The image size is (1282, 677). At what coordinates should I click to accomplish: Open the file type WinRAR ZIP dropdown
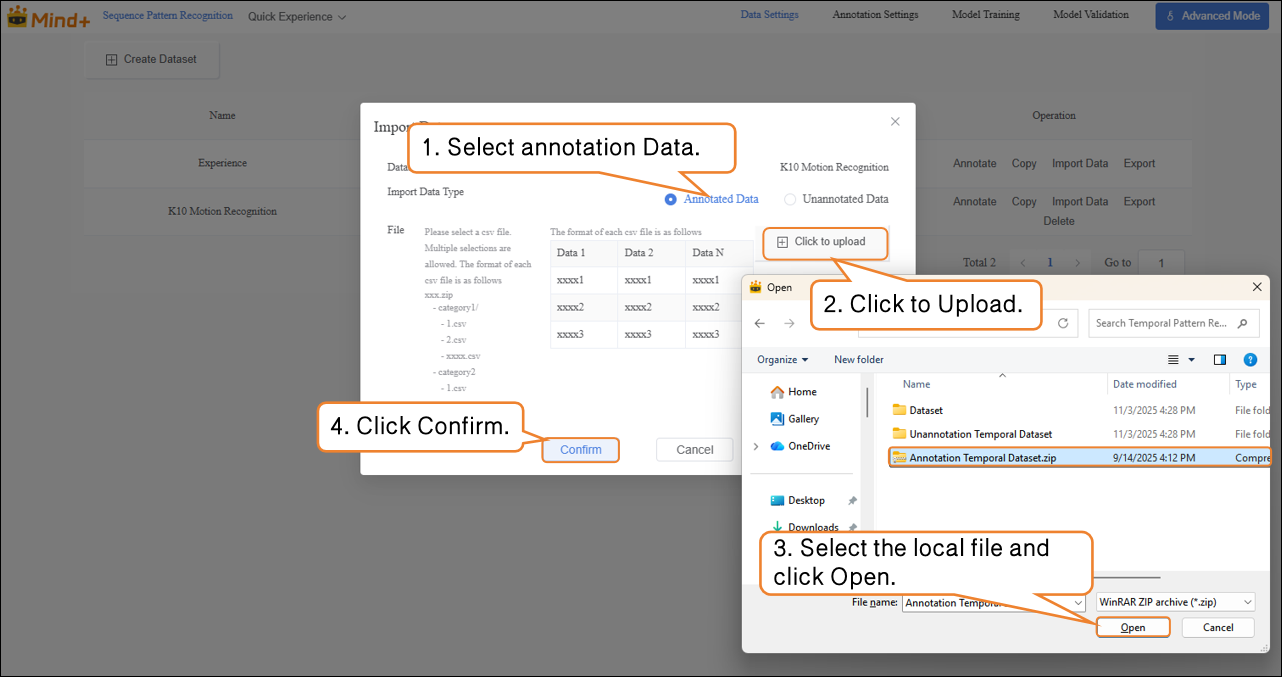(x=1174, y=602)
